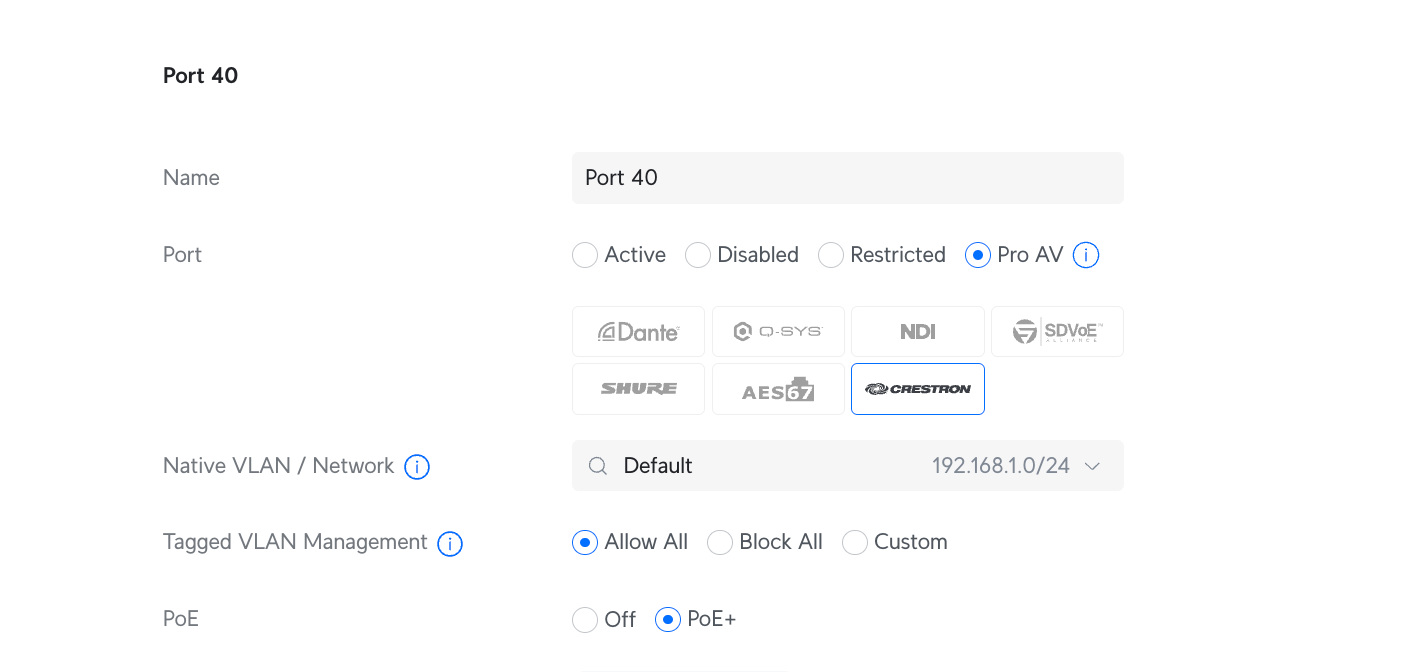This screenshot has height=672, width=1402.
Task: Set port mode to Active
Action: pos(585,255)
